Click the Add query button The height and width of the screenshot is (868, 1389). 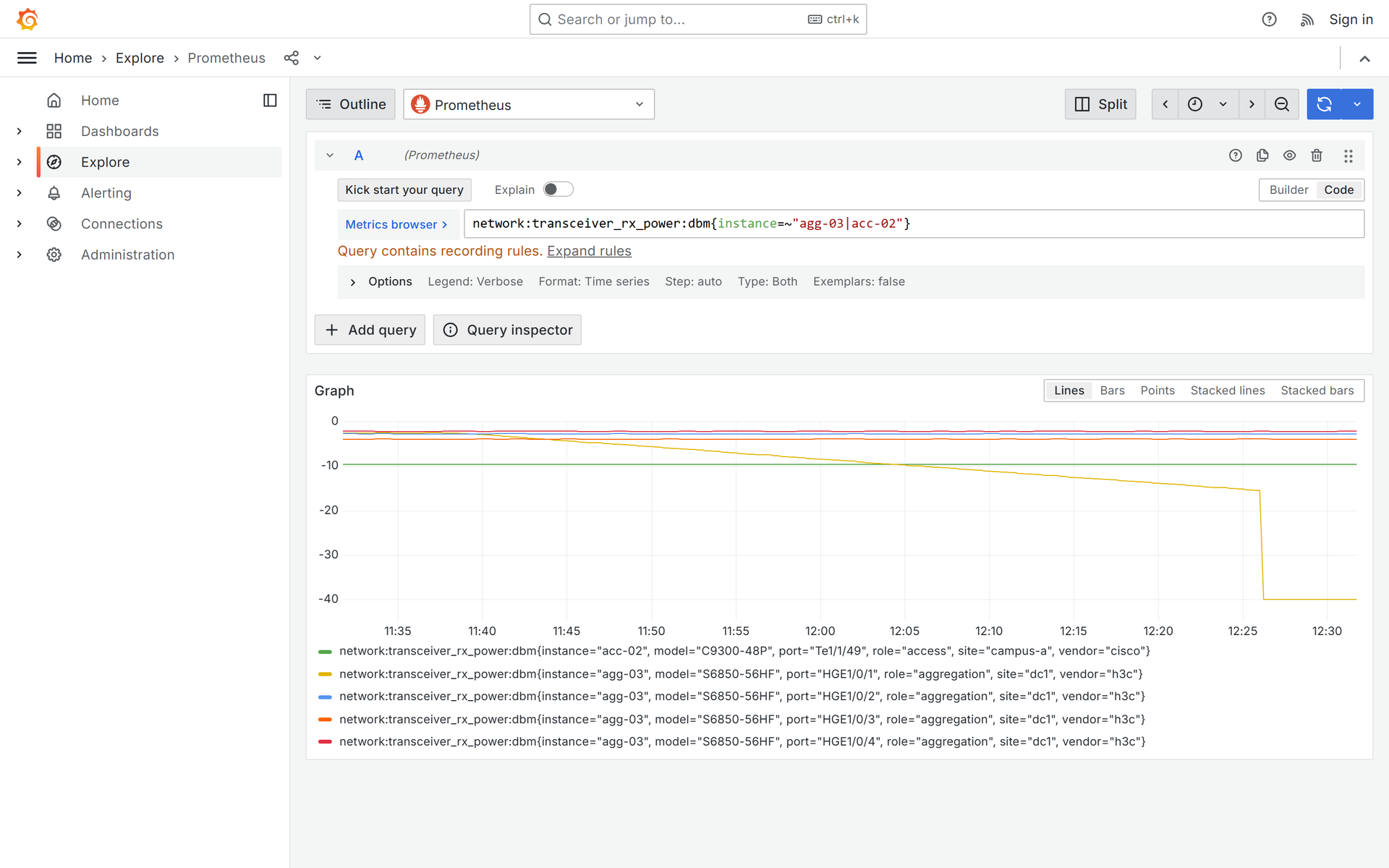click(x=370, y=330)
